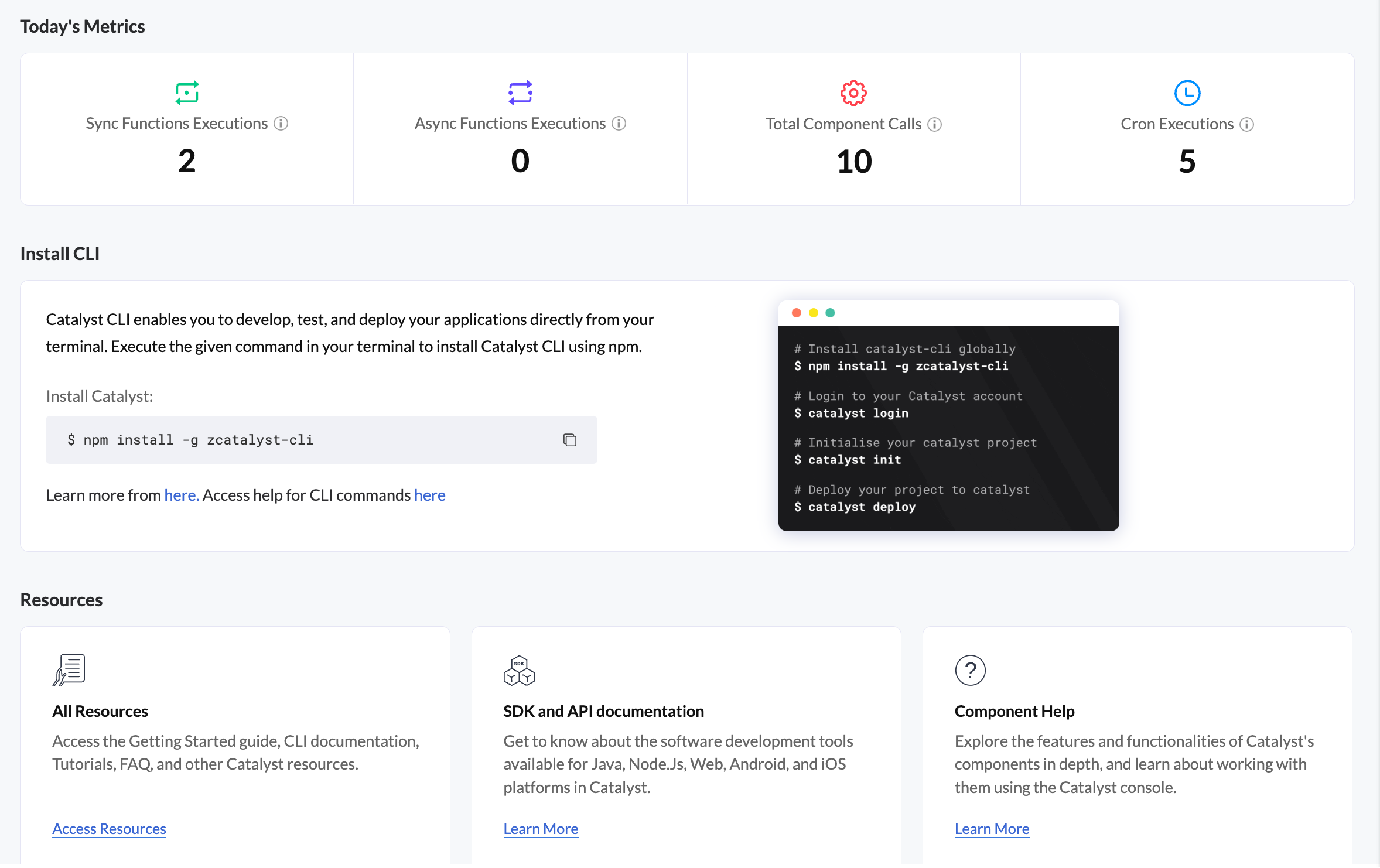
Task: Click the Cron Executions label
Action: (x=1177, y=124)
